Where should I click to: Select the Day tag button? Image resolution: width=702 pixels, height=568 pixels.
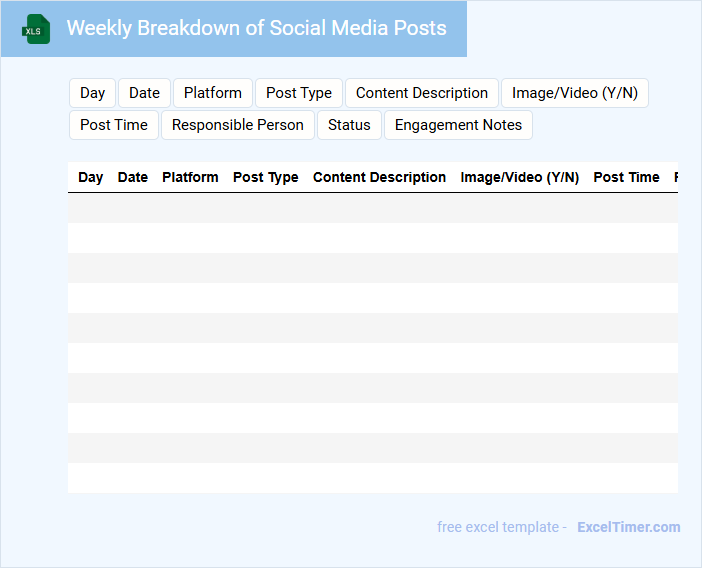(93, 93)
